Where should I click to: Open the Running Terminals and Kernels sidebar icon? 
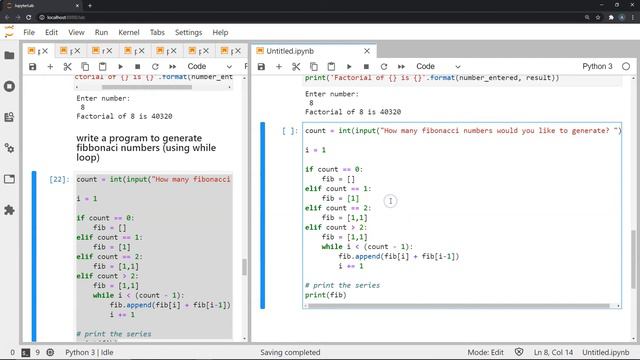[9, 86]
